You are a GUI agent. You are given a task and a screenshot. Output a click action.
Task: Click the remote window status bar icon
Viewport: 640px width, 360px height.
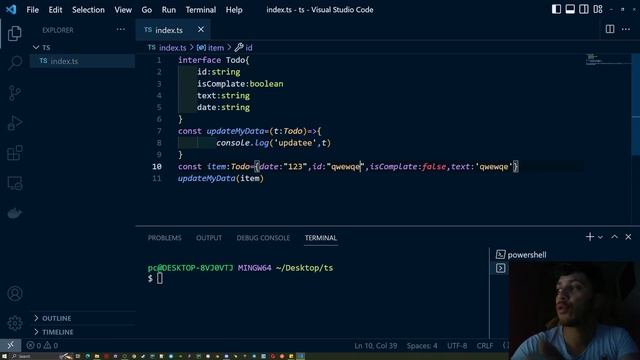pos(11,345)
